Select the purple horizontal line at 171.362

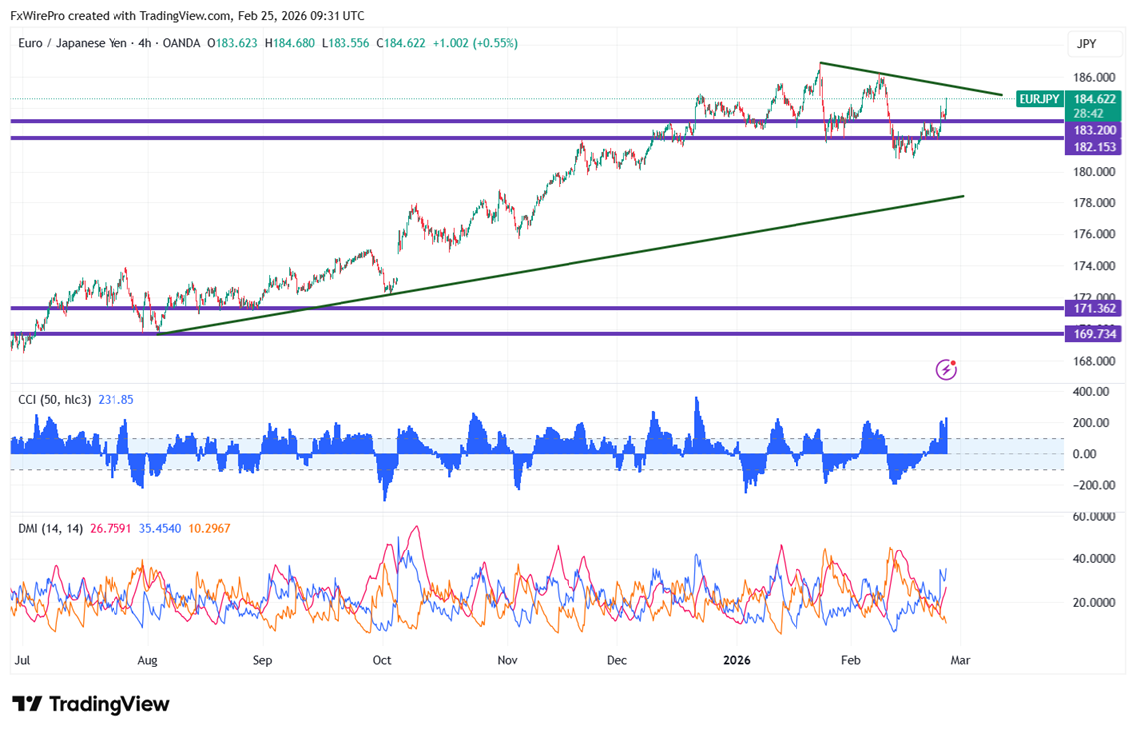click(x=537, y=308)
